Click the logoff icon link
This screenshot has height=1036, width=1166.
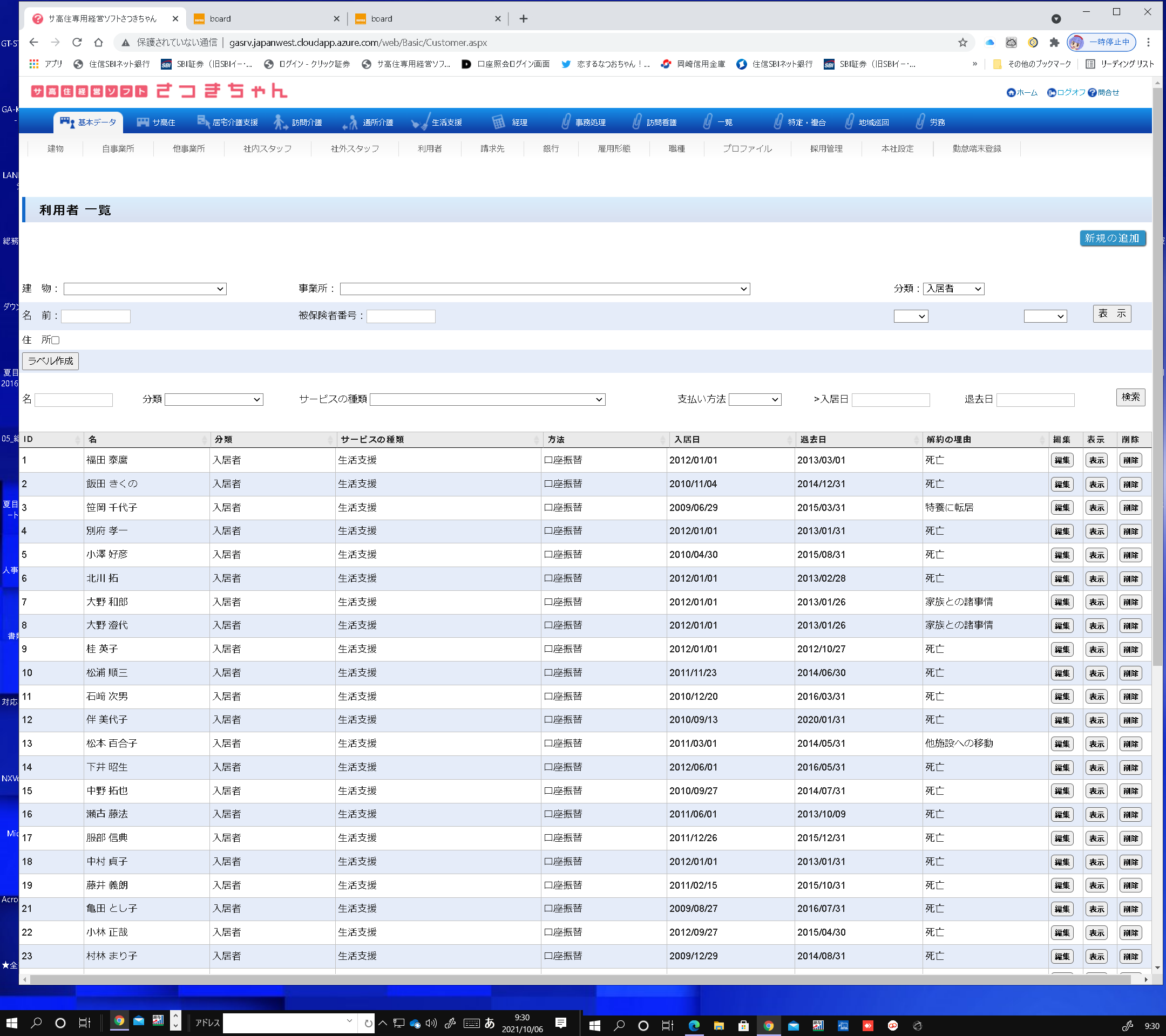click(1051, 92)
